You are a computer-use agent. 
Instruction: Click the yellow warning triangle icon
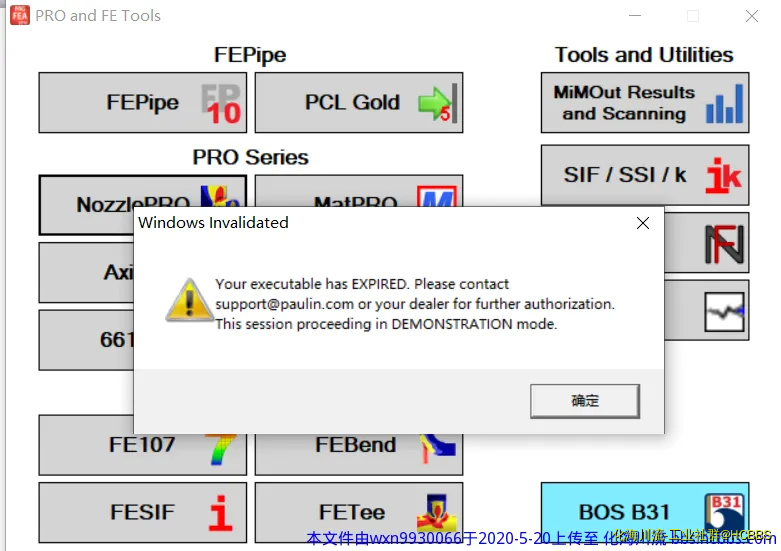185,300
